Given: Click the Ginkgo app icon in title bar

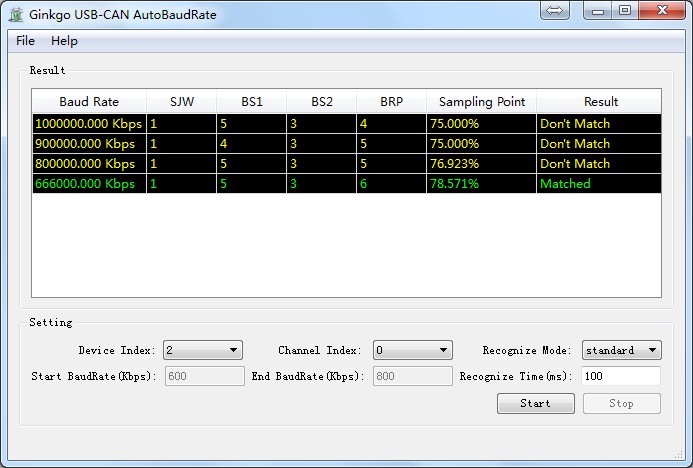Looking at the screenshot, I should (16, 15).
